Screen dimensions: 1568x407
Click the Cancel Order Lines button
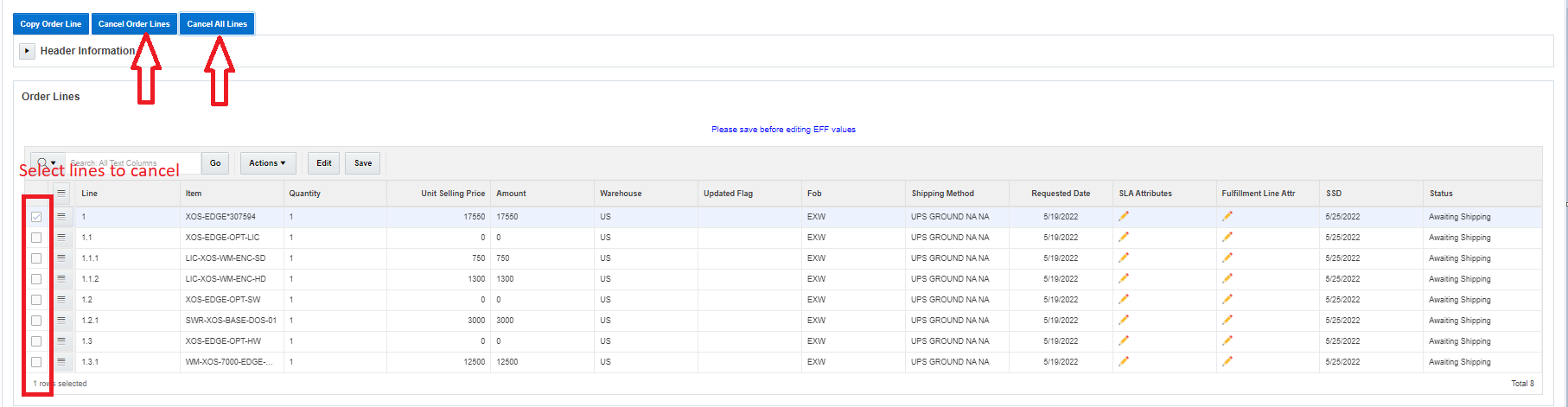coord(134,24)
